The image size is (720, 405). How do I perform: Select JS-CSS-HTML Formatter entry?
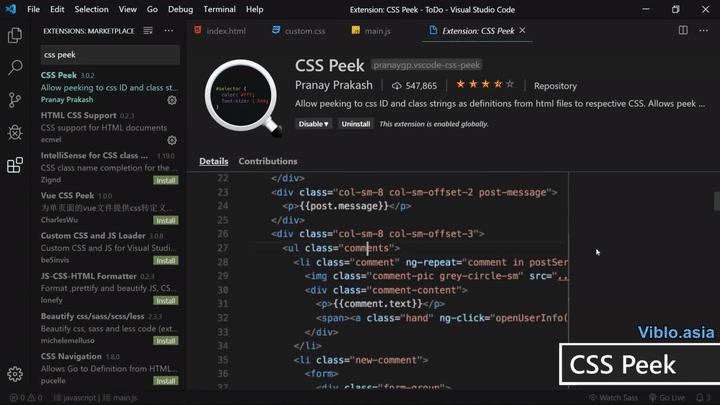109,288
